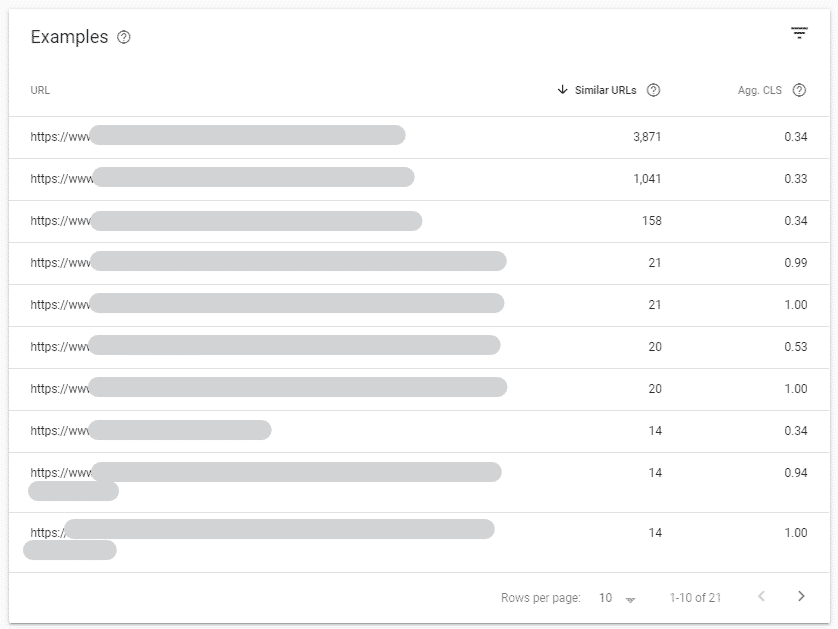Open the filter rows icon

coord(799,33)
